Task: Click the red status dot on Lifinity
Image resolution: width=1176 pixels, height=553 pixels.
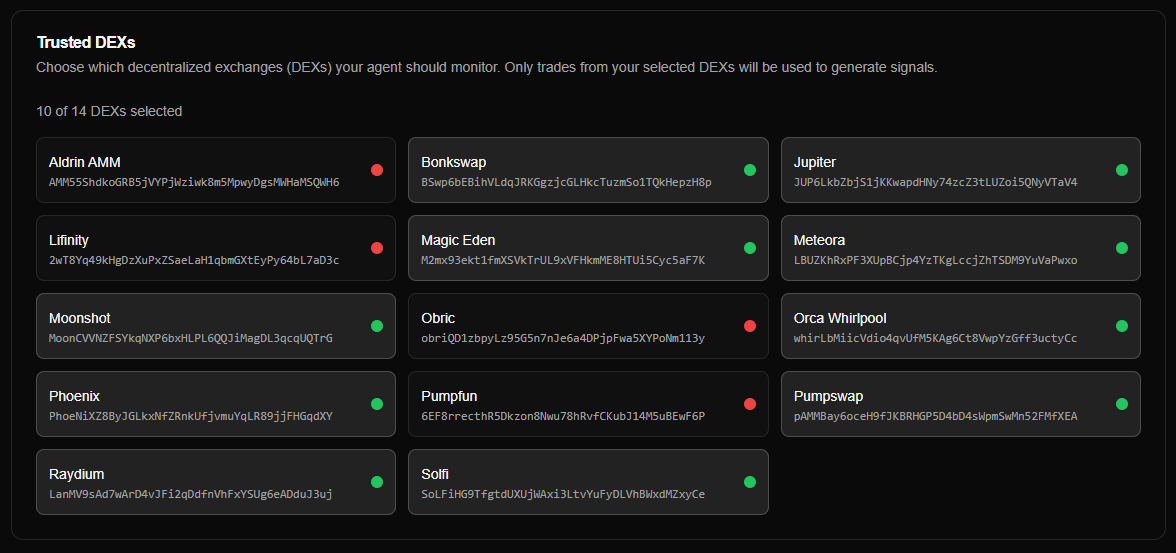Action: (x=377, y=248)
